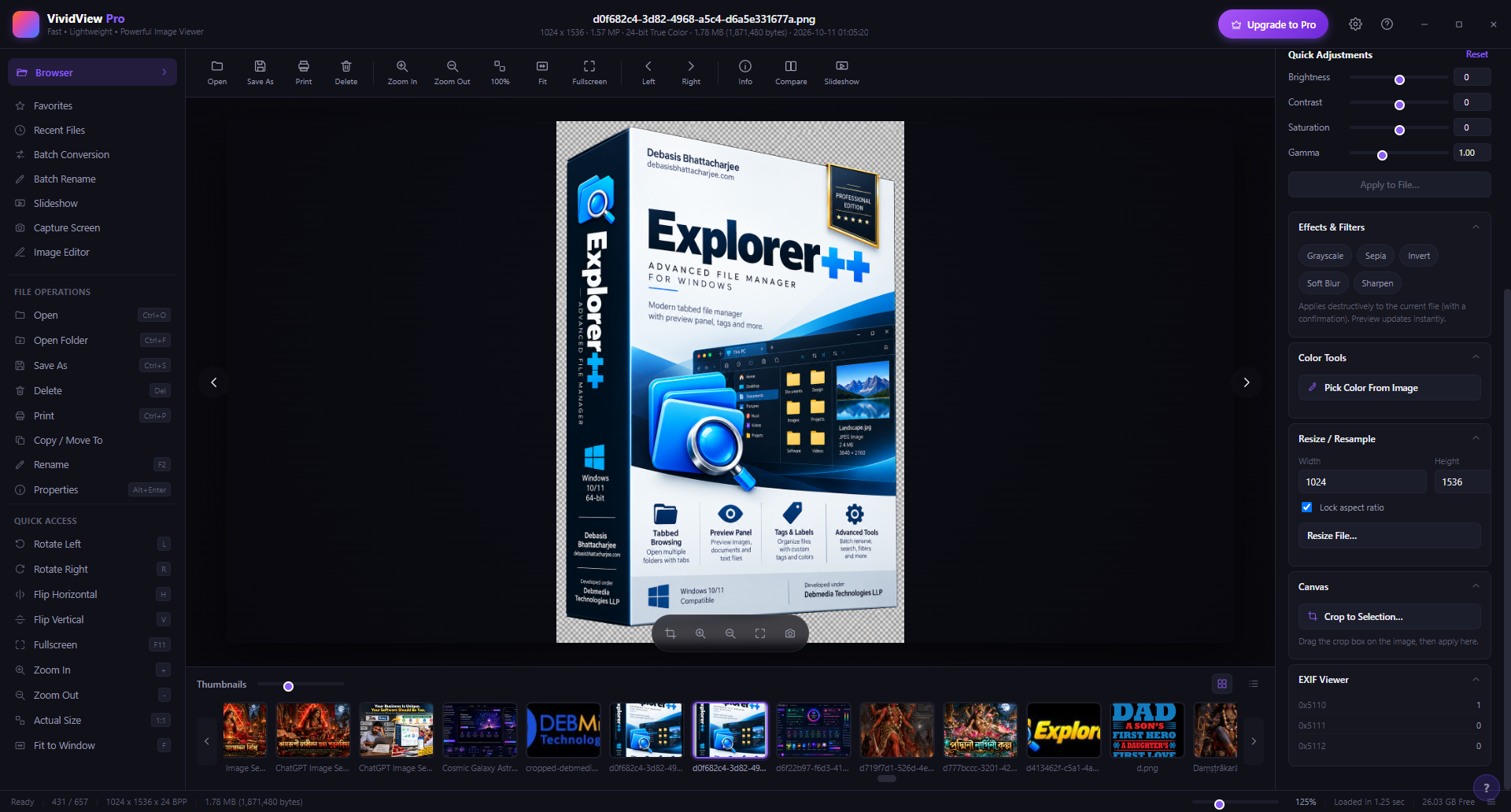Click the Fit toolbar icon

coord(542,72)
